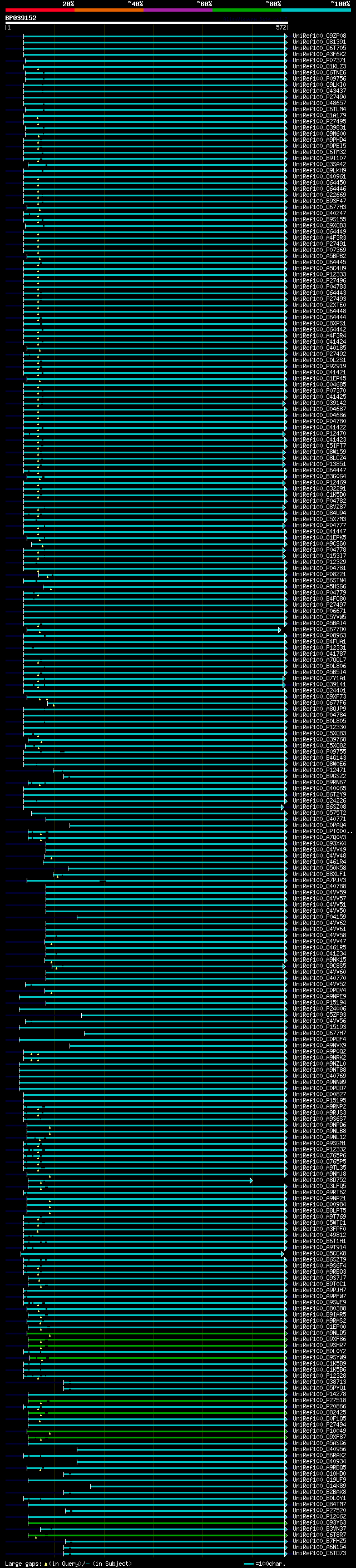Click the query end position 572
Viewport: 356px width, 1568px height.
281,27
